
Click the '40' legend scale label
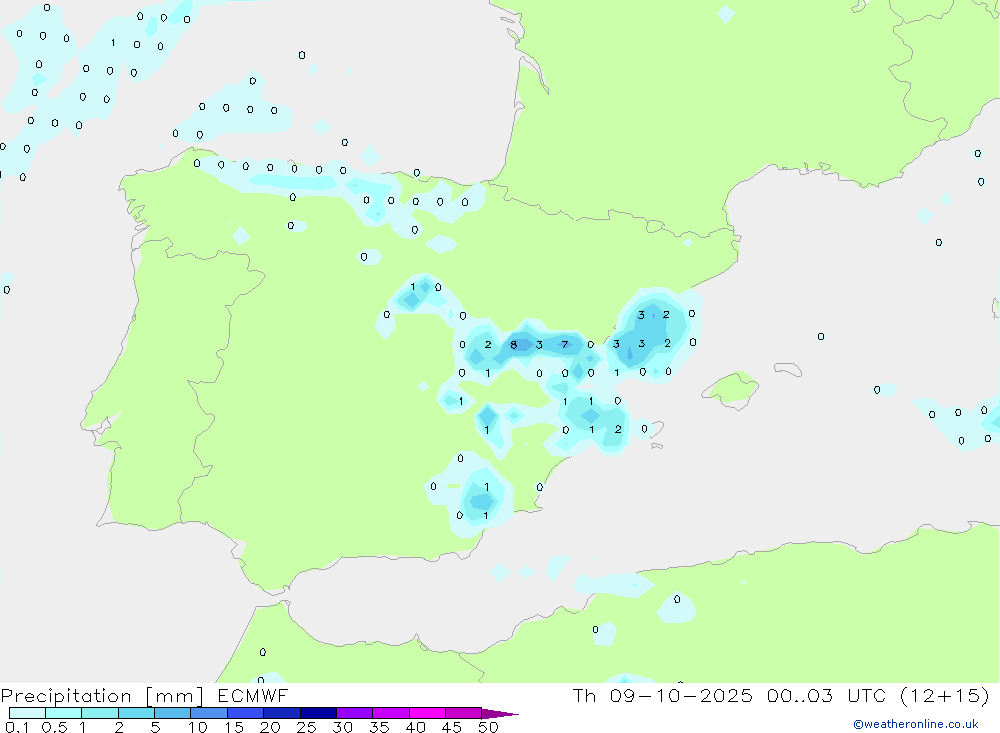click(415, 727)
